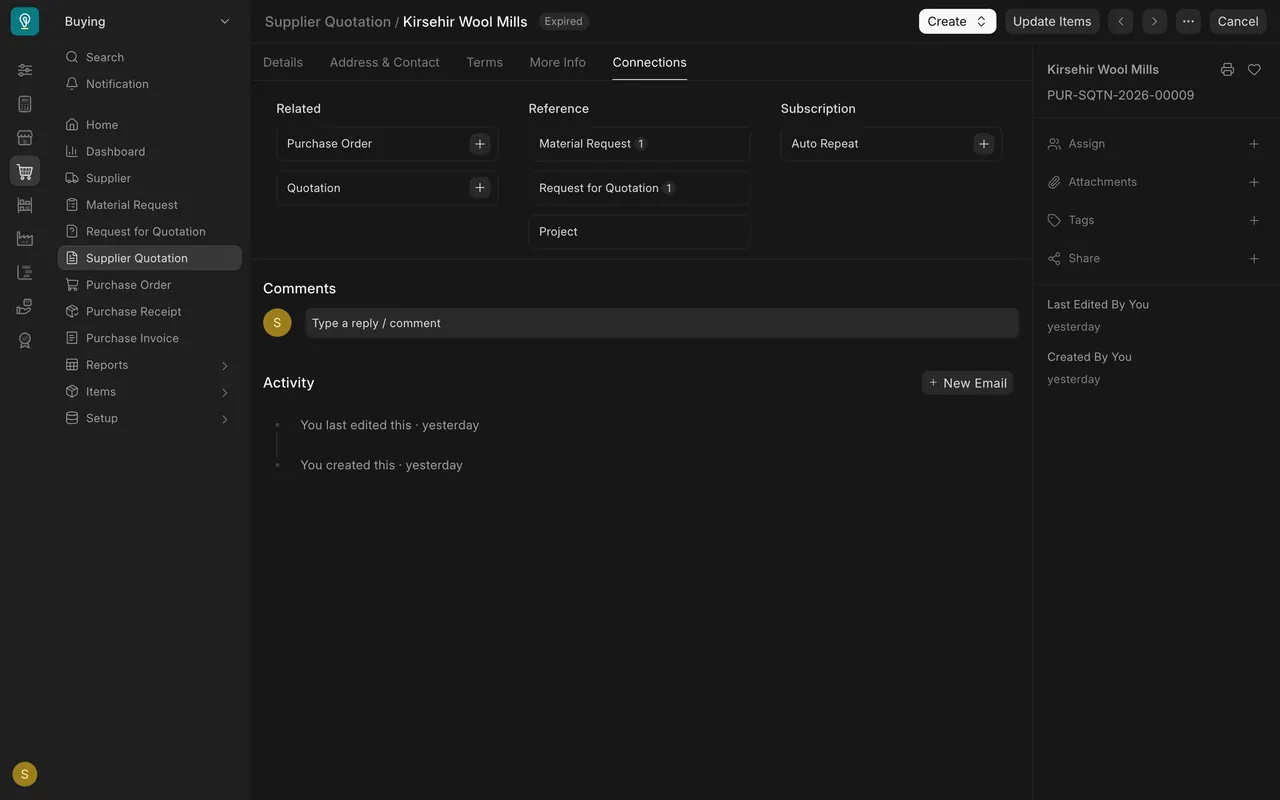The height and width of the screenshot is (800, 1280).
Task: Add a tag with Tags plus
Action: click(1254, 220)
